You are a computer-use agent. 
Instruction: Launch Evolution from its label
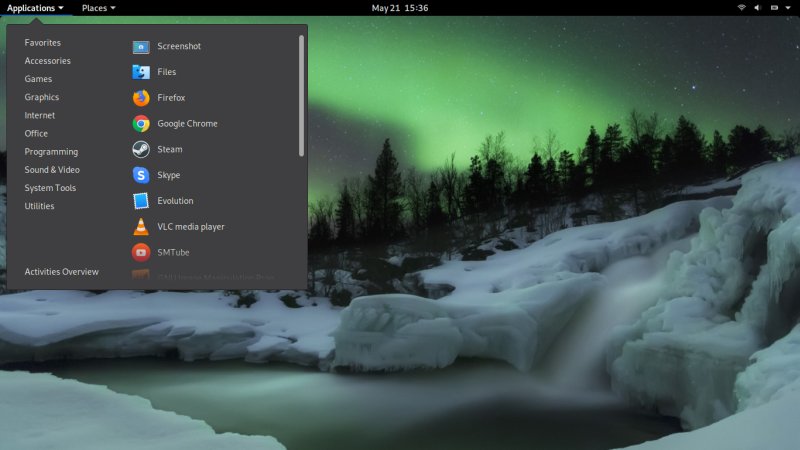pyautogui.click(x=176, y=201)
